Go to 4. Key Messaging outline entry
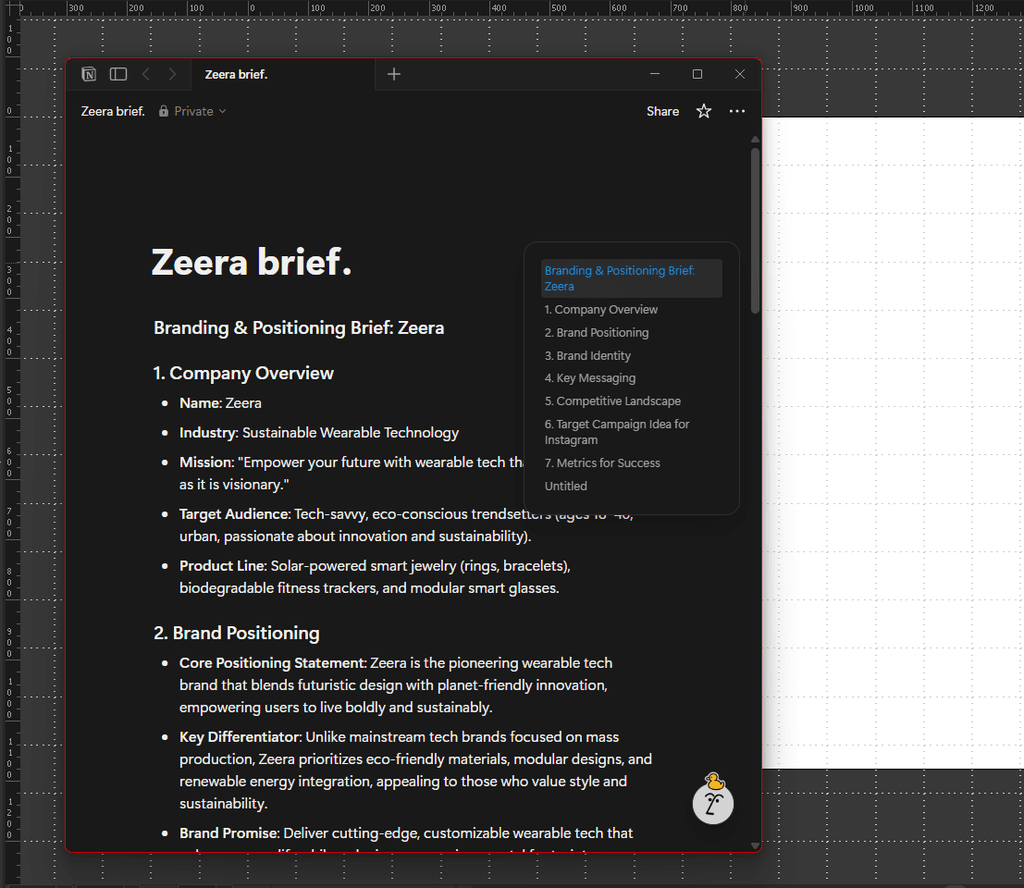This screenshot has width=1024, height=888. (x=590, y=378)
